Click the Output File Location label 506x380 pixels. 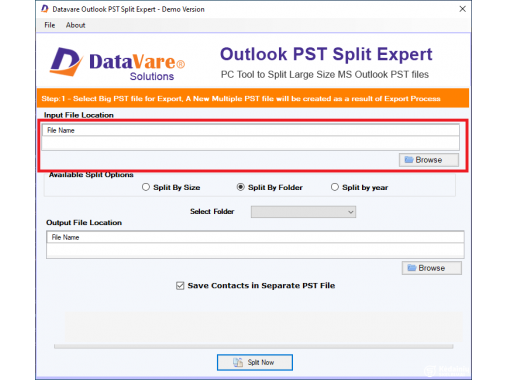click(84, 223)
